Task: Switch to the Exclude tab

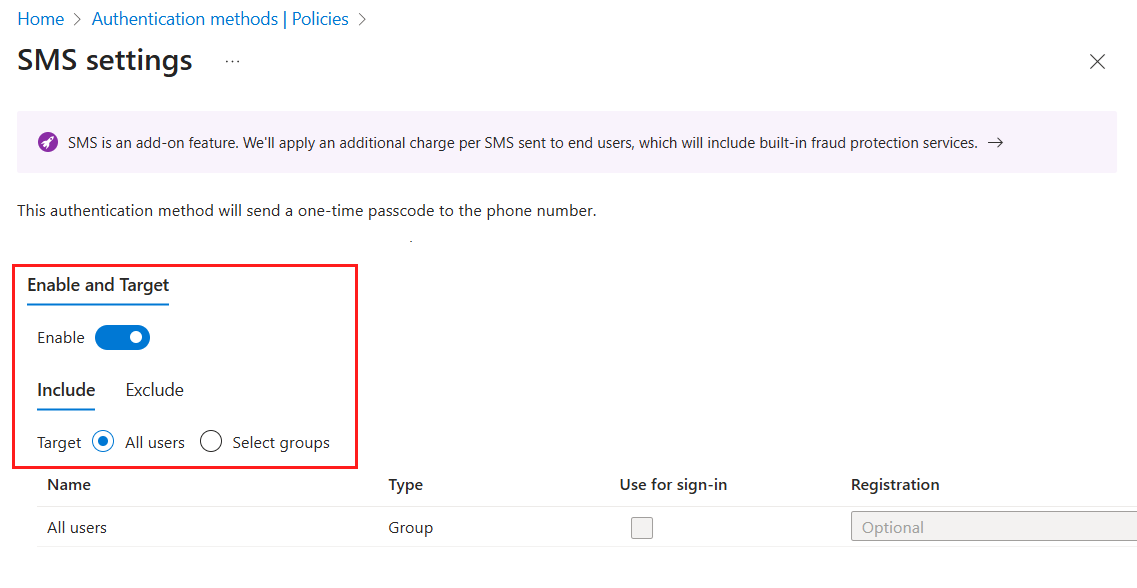Action: click(x=154, y=390)
